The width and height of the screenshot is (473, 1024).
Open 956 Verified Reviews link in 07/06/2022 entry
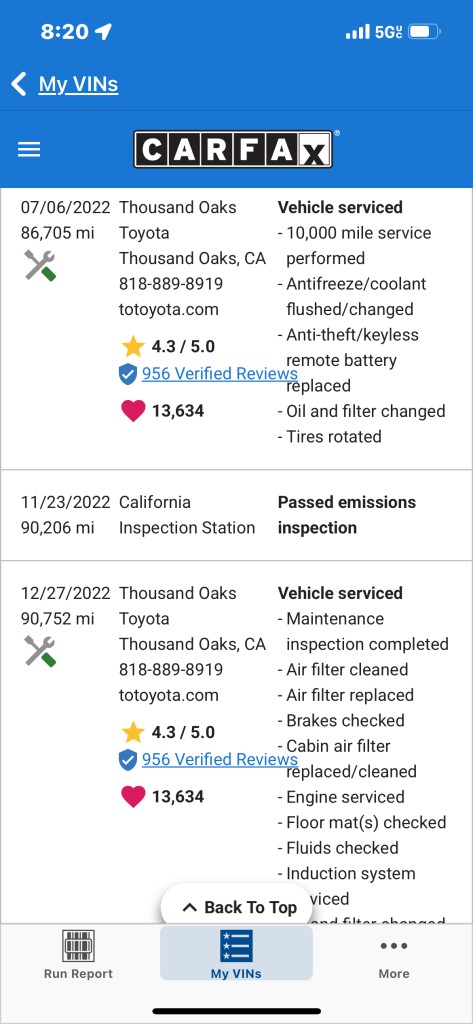(x=220, y=374)
